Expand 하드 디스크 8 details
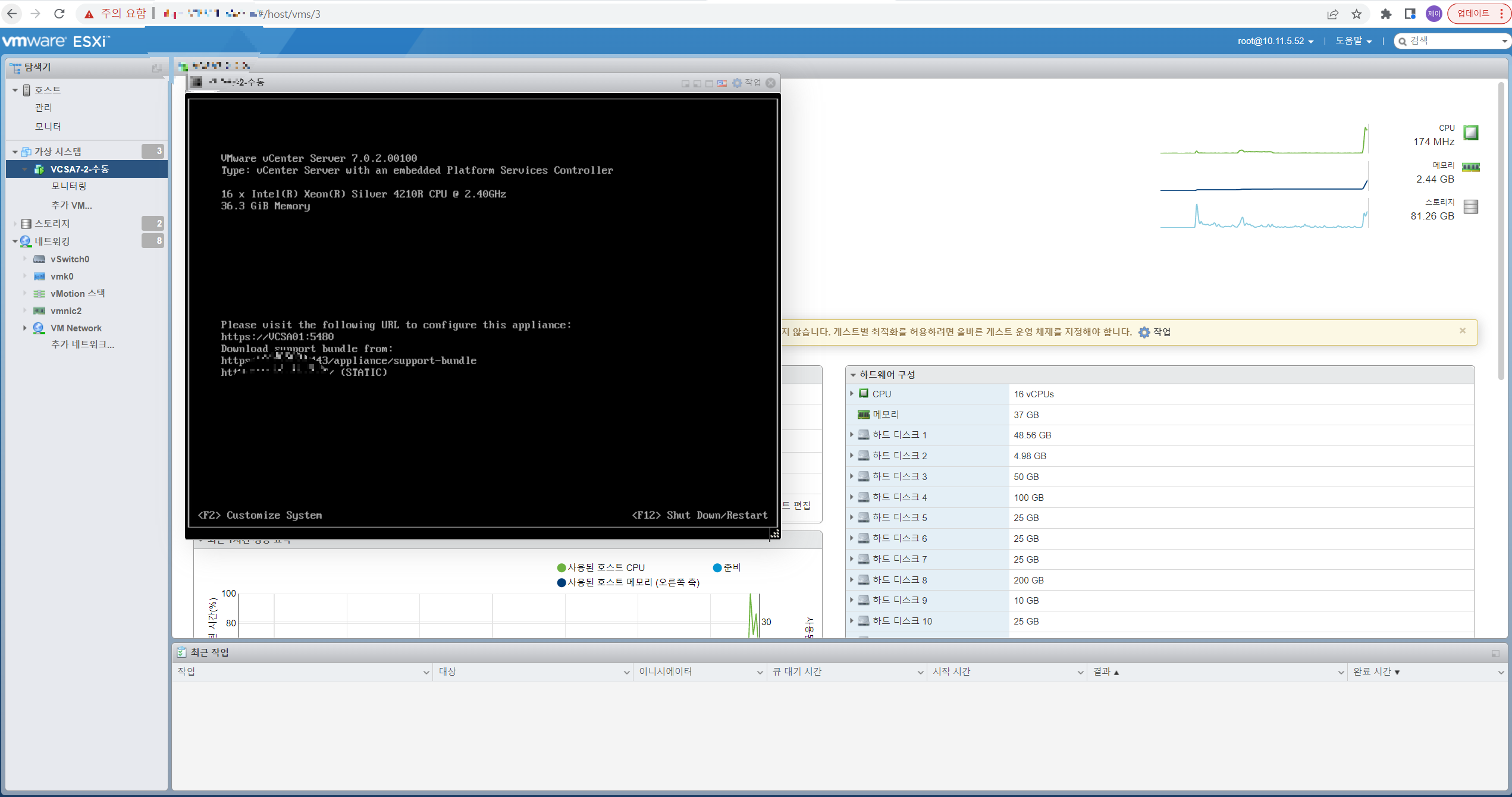The height and width of the screenshot is (797, 1512). 852,579
